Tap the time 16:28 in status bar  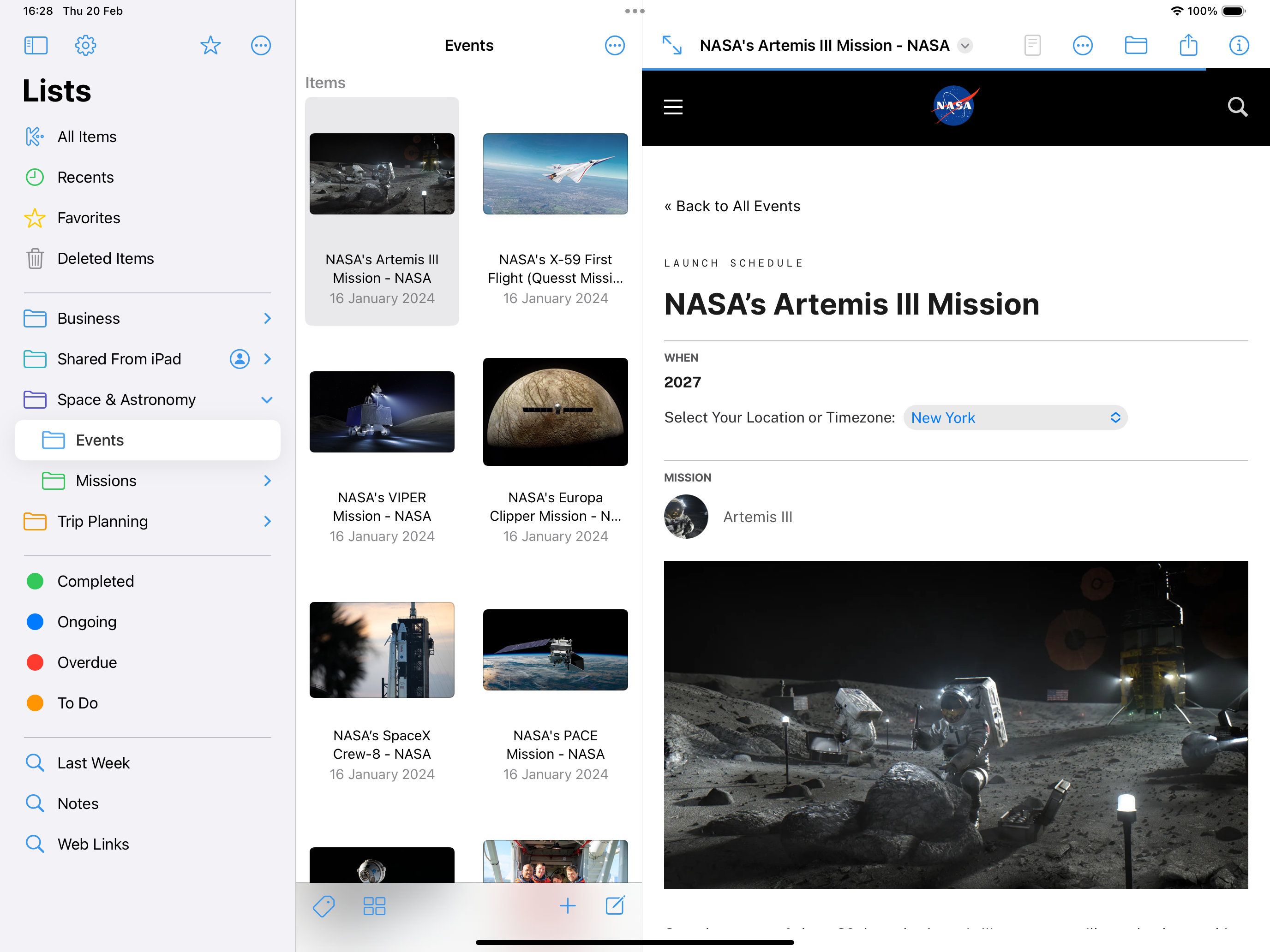38,11
